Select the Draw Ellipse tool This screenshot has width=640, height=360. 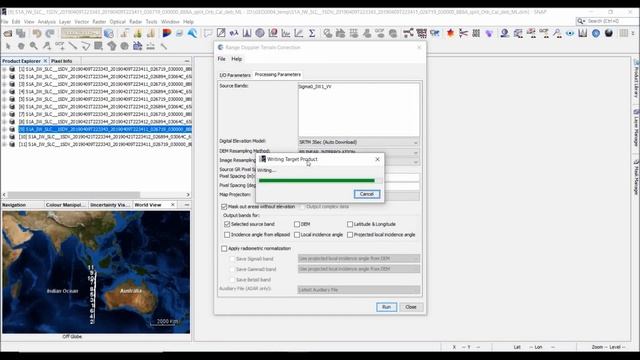tap(124, 46)
